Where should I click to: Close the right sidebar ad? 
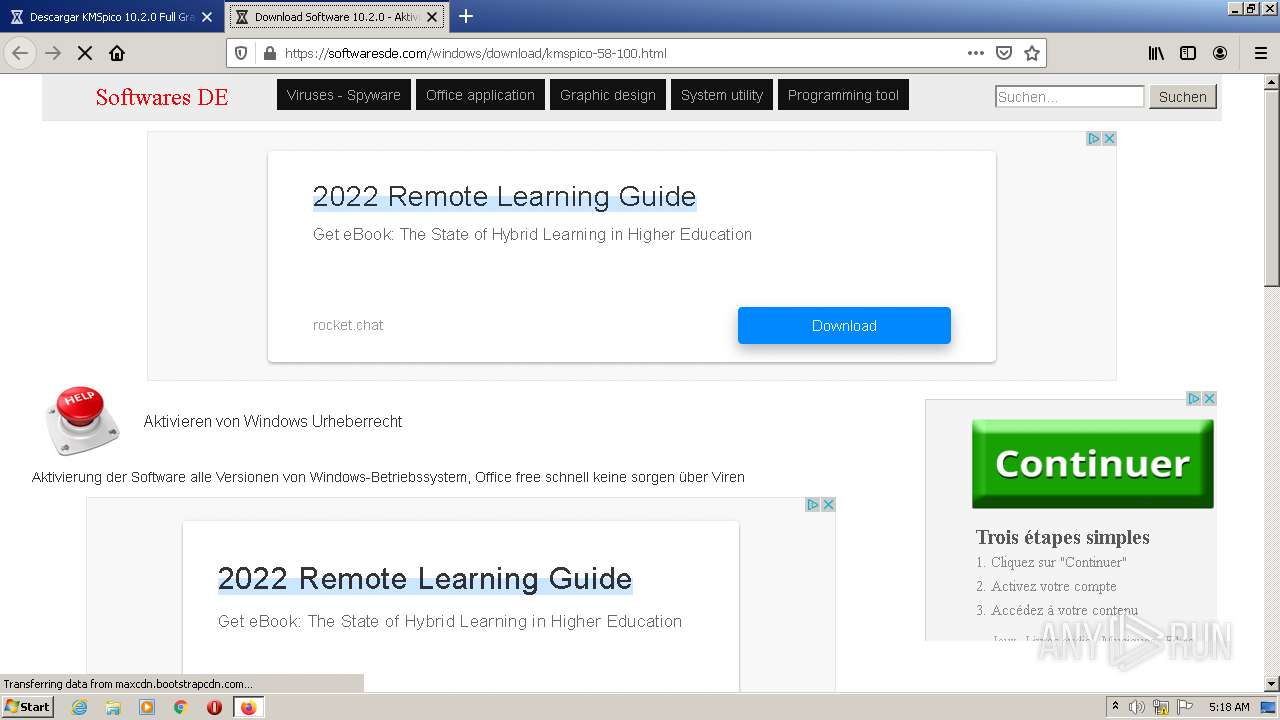(1209, 398)
